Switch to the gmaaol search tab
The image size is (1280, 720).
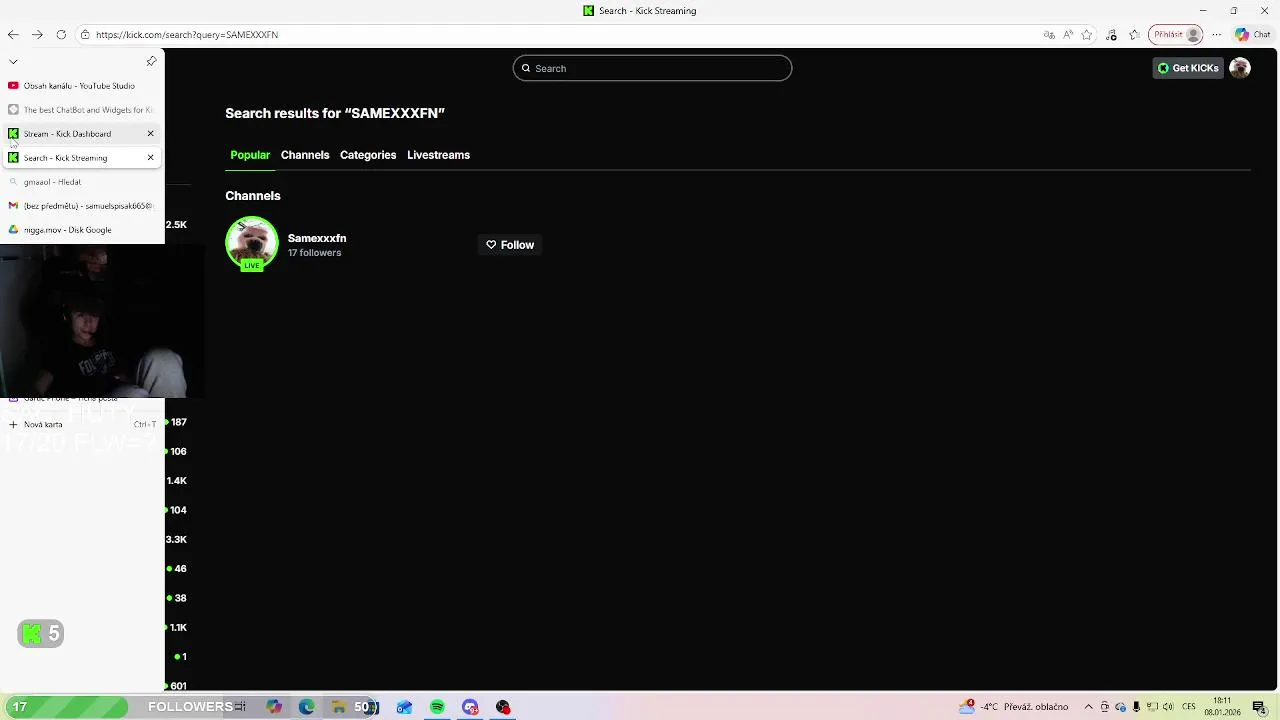[x=82, y=182]
